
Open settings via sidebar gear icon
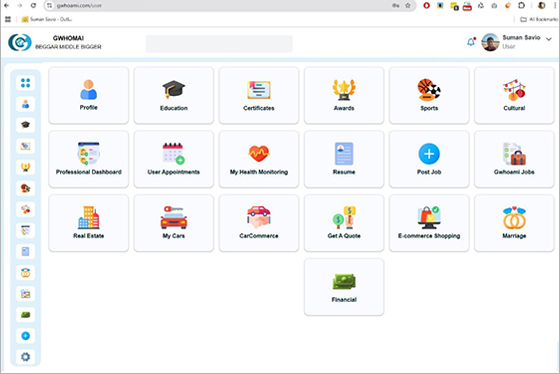point(25,357)
